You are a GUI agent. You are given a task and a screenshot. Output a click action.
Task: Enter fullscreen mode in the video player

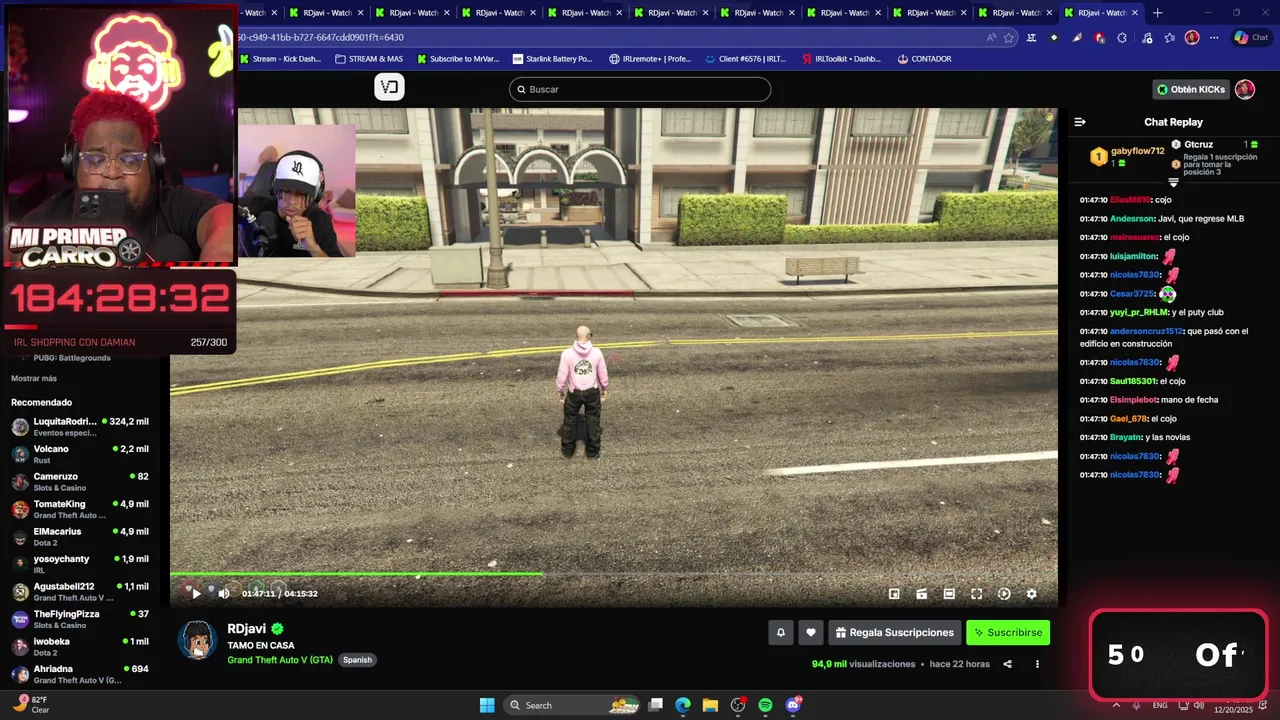977,594
